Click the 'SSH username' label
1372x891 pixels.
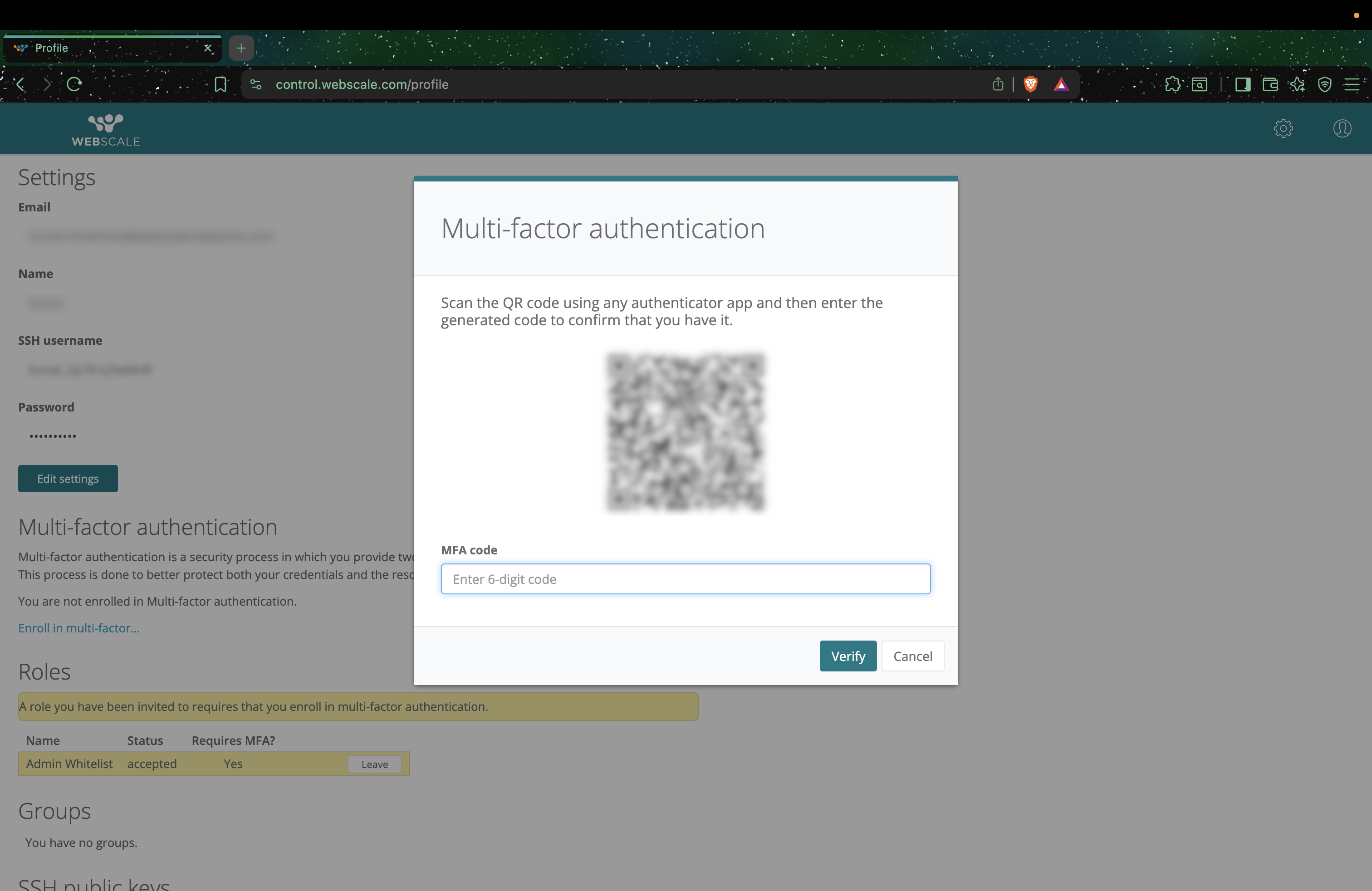[60, 341]
